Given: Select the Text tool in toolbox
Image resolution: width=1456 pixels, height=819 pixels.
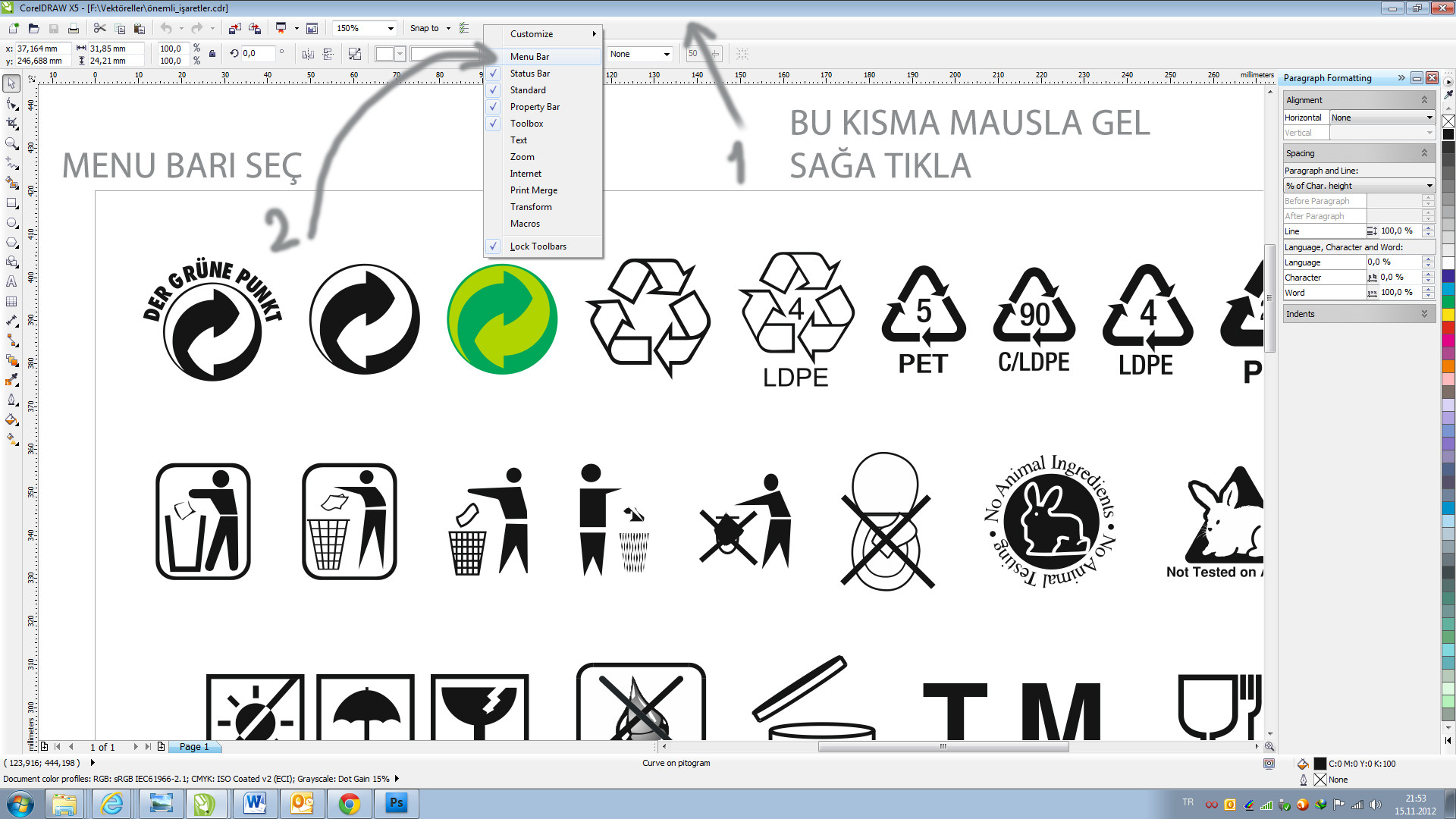Looking at the screenshot, I should 12,281.
